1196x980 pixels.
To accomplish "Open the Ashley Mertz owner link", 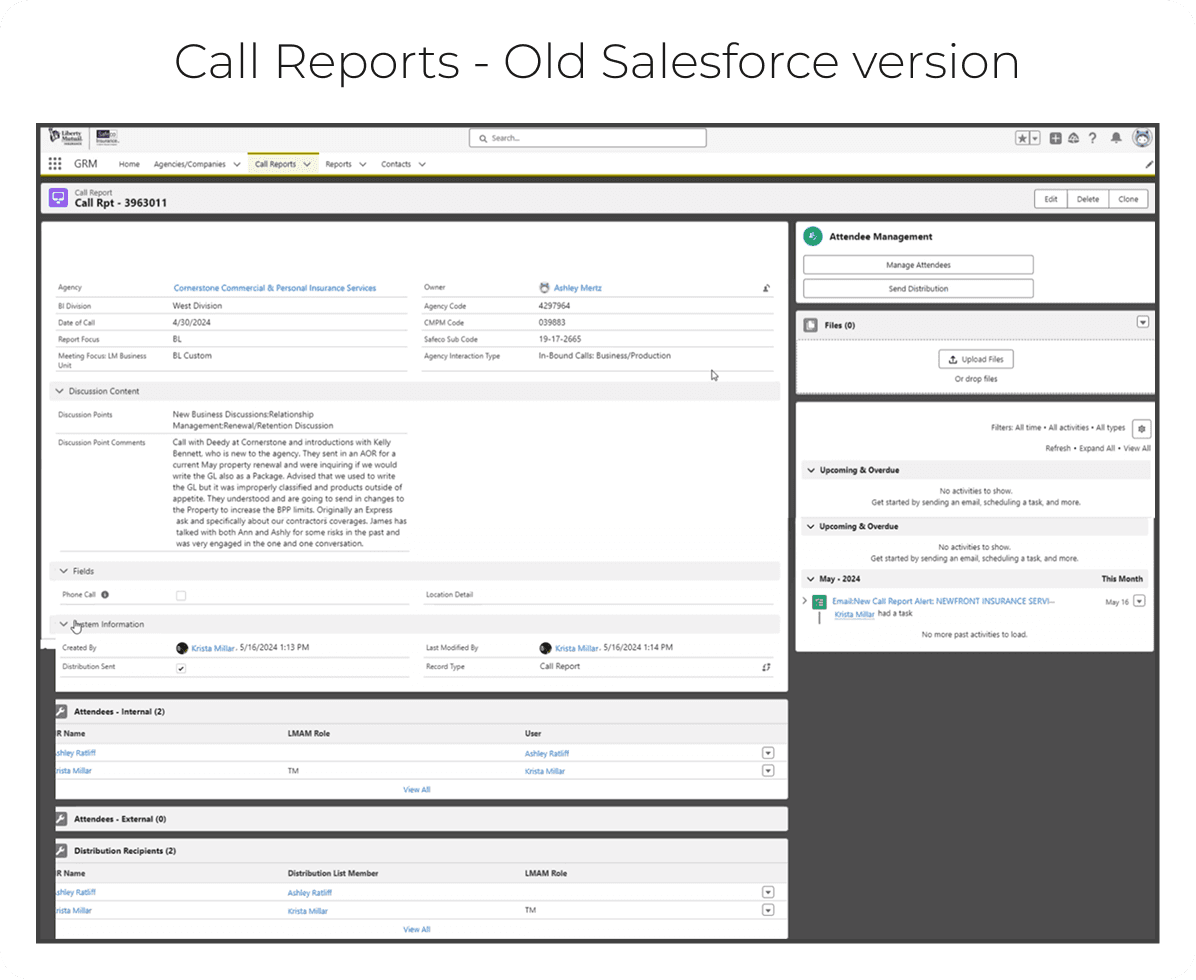I will (577, 288).
